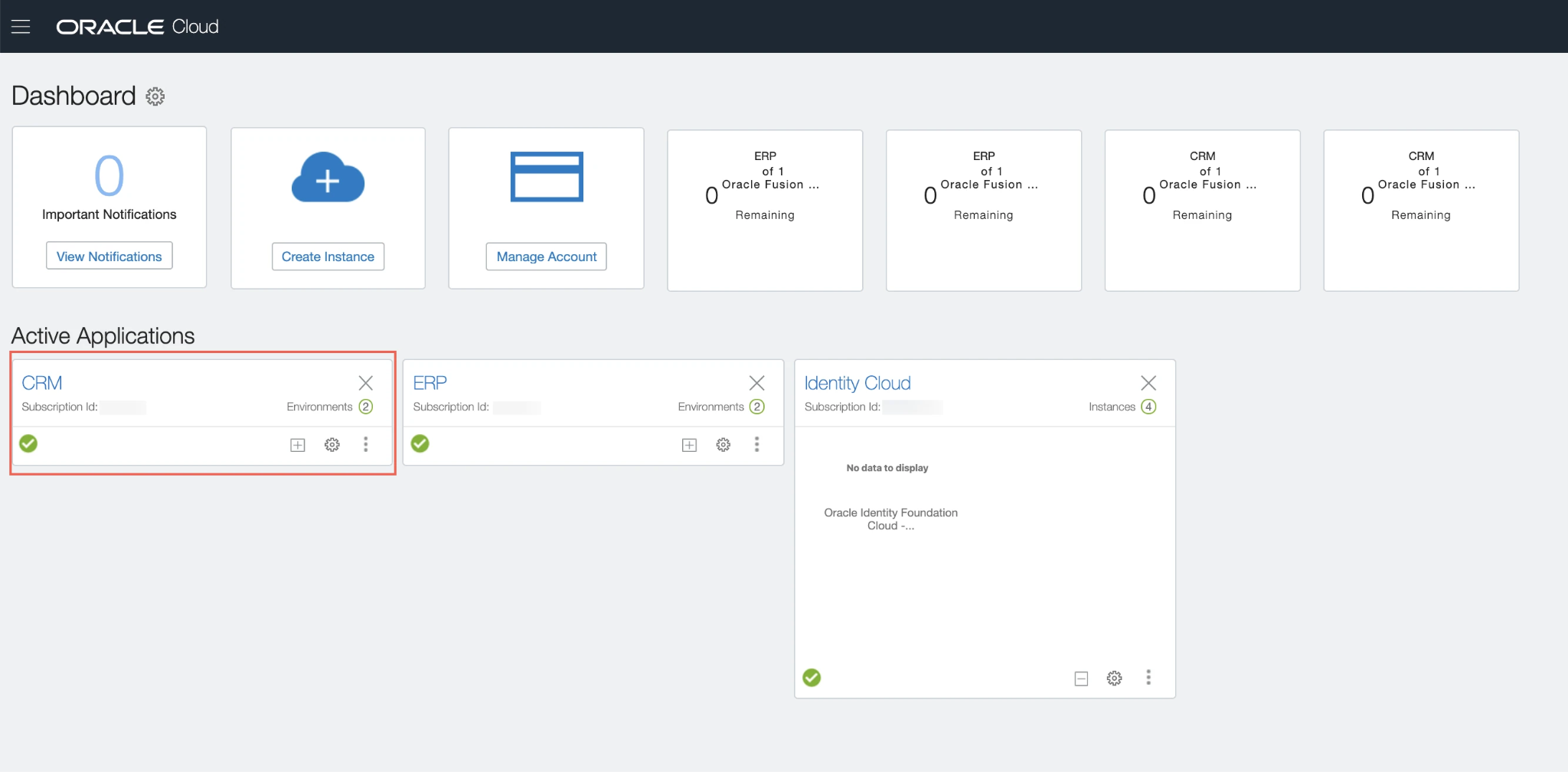Expand the ERP tile details
This screenshot has height=772, width=1568.
[x=689, y=445]
